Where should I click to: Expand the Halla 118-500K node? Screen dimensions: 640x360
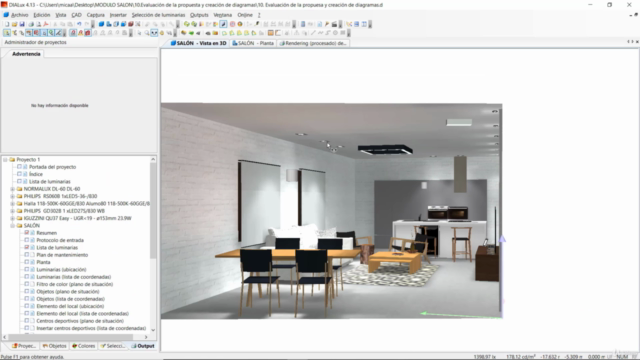(x=13, y=204)
